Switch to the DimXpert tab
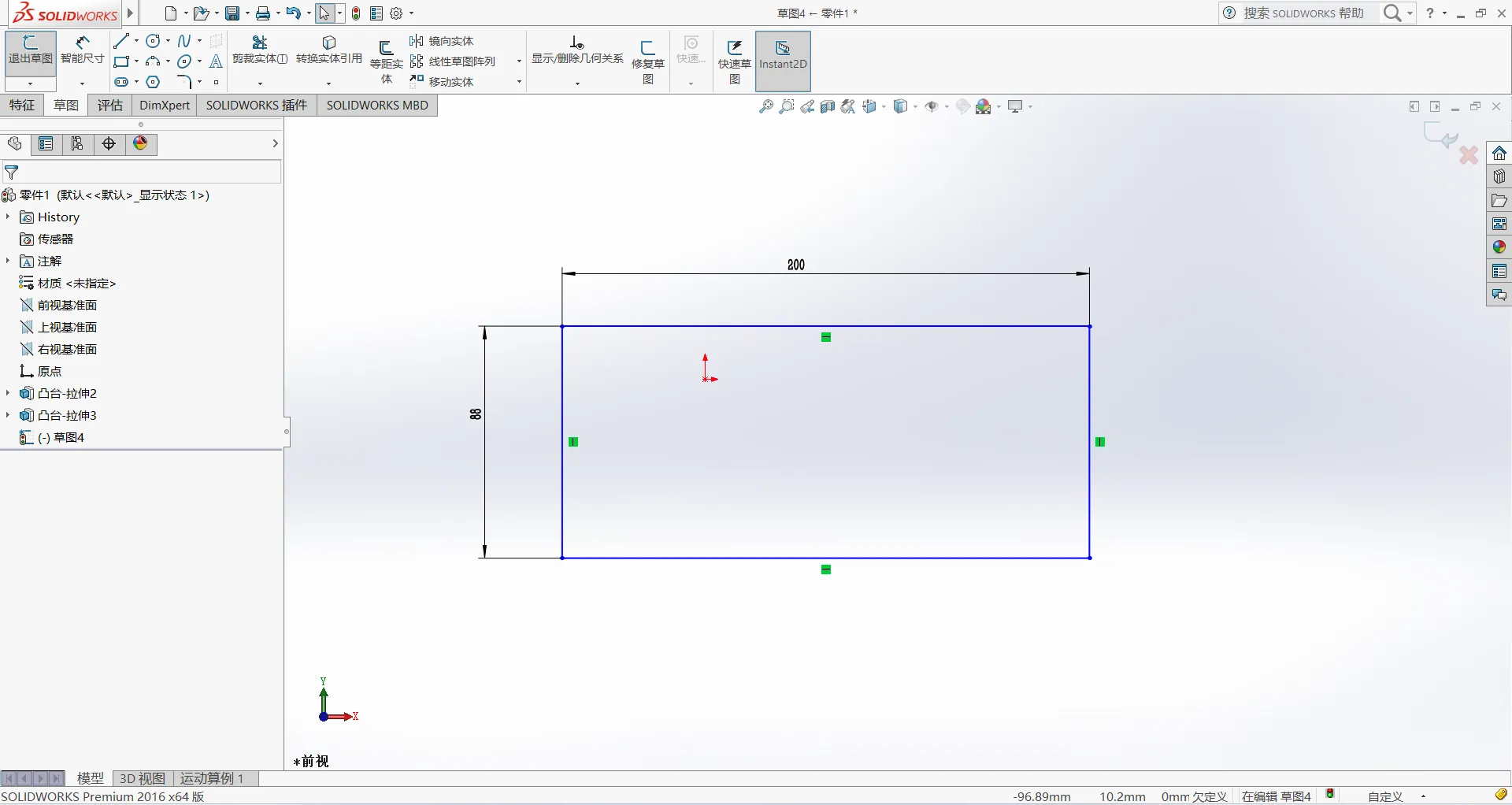Viewport: 1512px width, 805px height. point(165,106)
